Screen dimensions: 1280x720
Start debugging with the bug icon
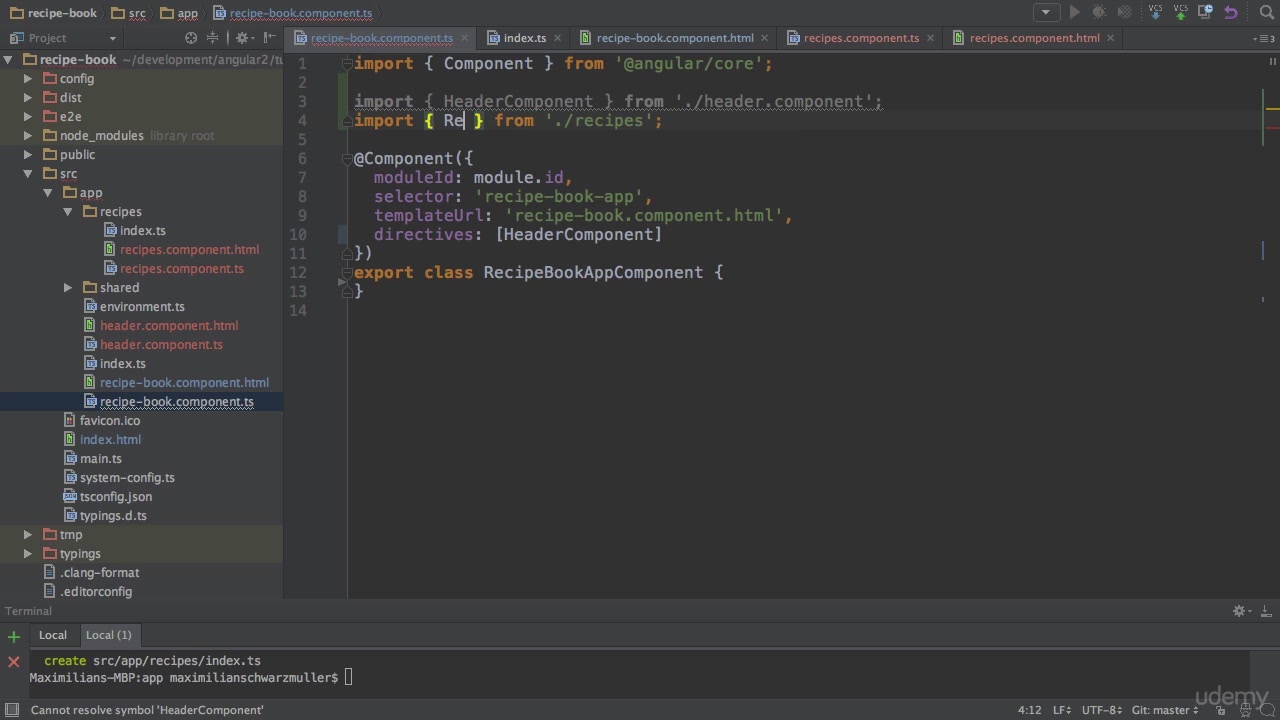point(1100,13)
